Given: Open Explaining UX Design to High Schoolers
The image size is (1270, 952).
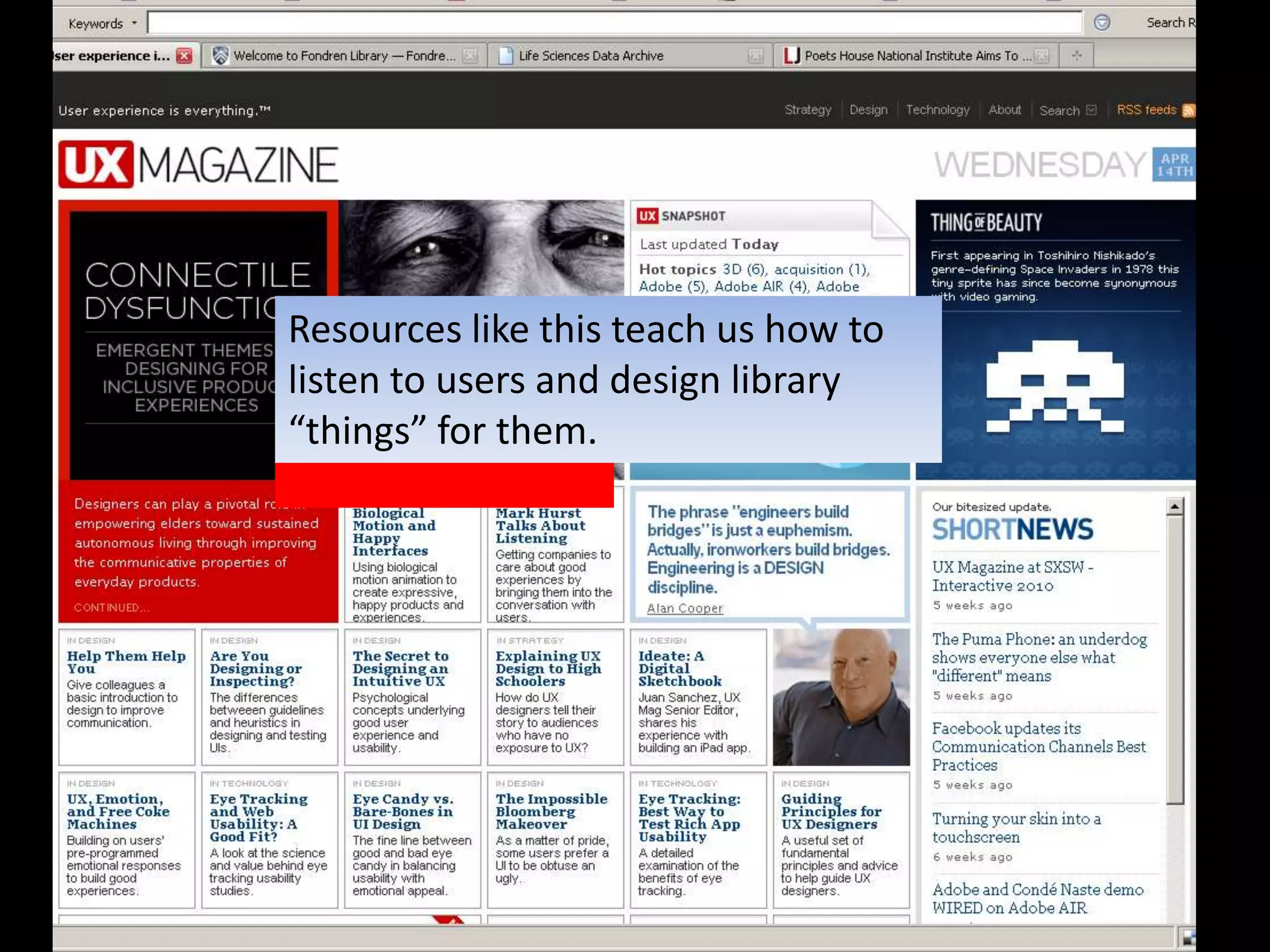Looking at the screenshot, I should point(548,668).
